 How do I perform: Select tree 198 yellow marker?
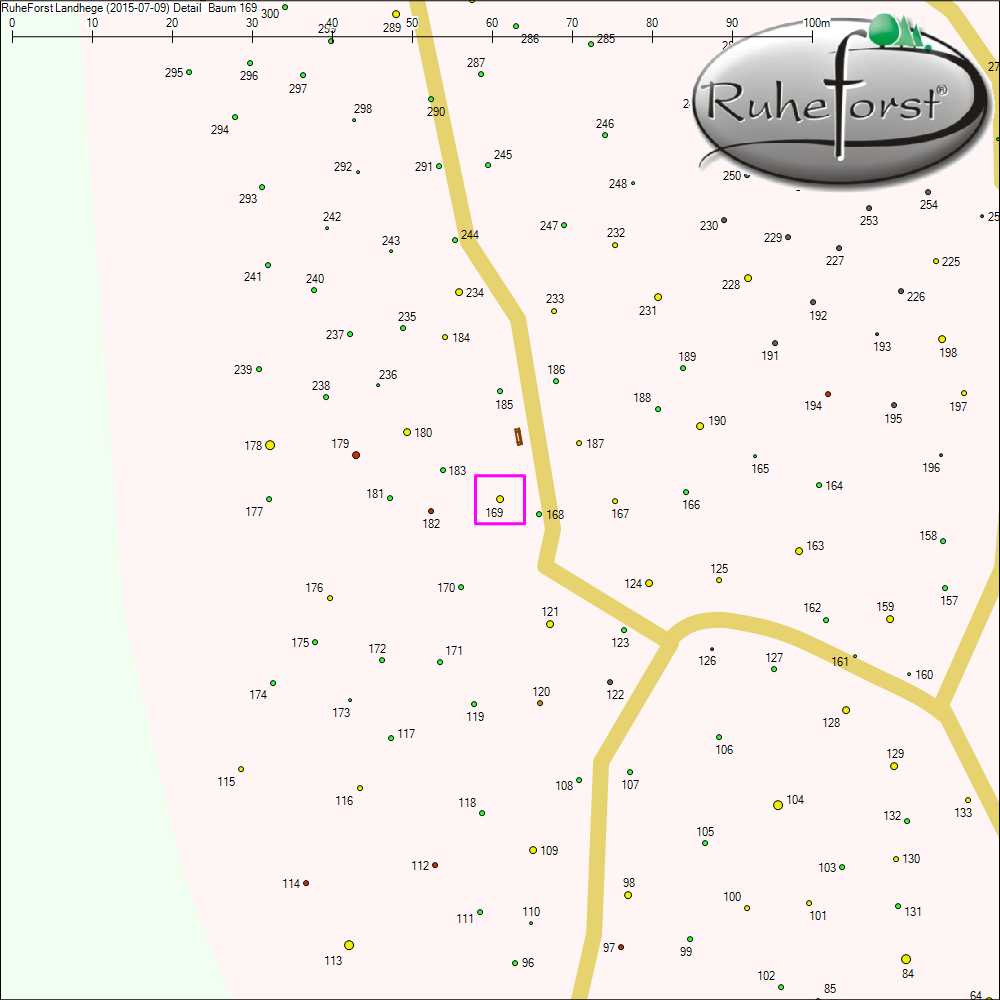(x=942, y=339)
